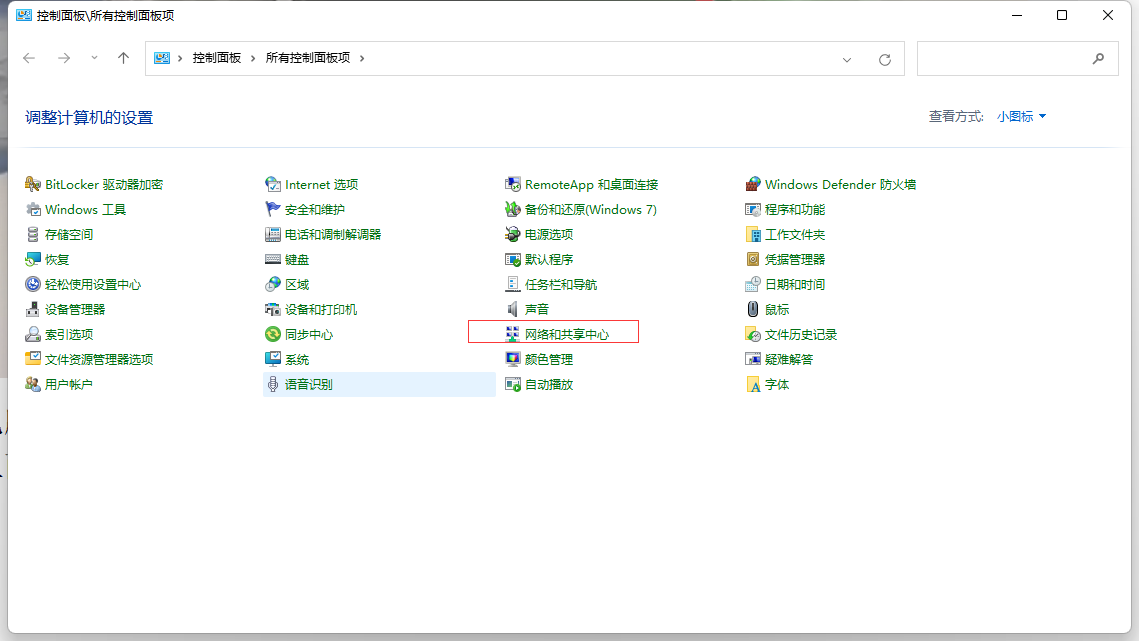Open 设备管理器
The image size is (1139, 641).
pos(74,309)
